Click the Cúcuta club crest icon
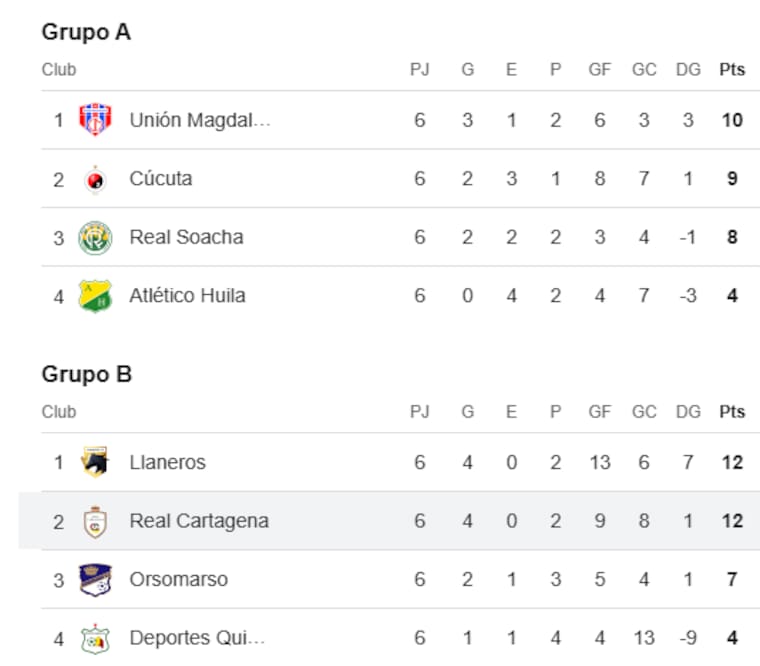The image size is (760, 666). tap(95, 179)
